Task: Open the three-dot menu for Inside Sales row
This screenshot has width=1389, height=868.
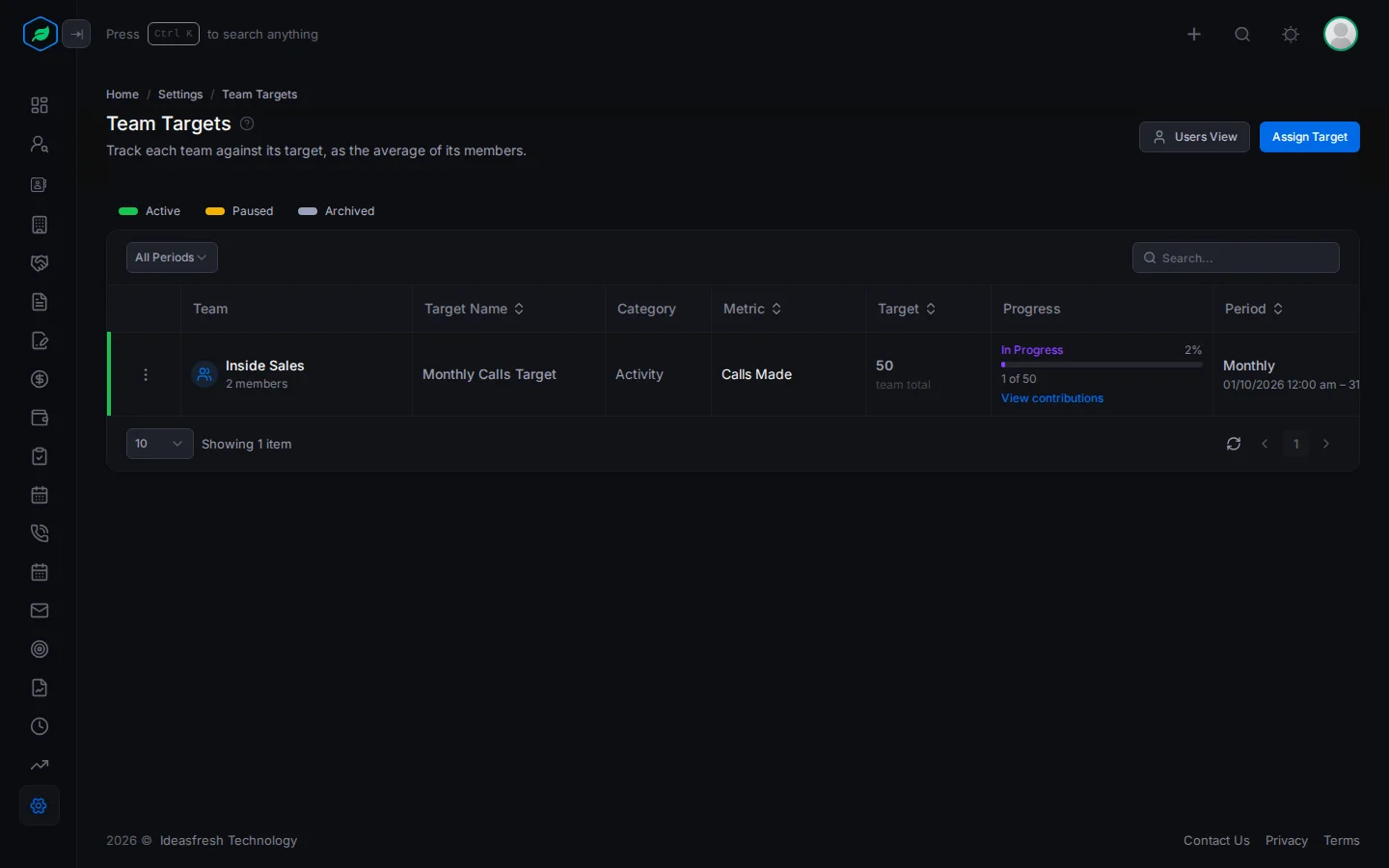Action: (x=146, y=374)
